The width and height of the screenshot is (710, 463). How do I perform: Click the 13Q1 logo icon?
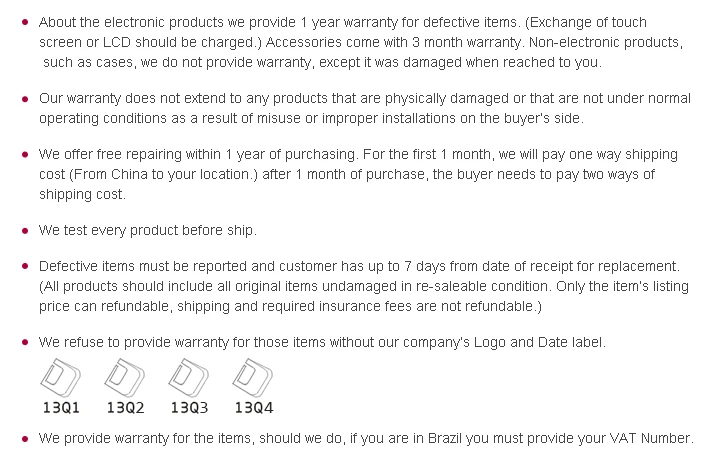[x=61, y=377]
